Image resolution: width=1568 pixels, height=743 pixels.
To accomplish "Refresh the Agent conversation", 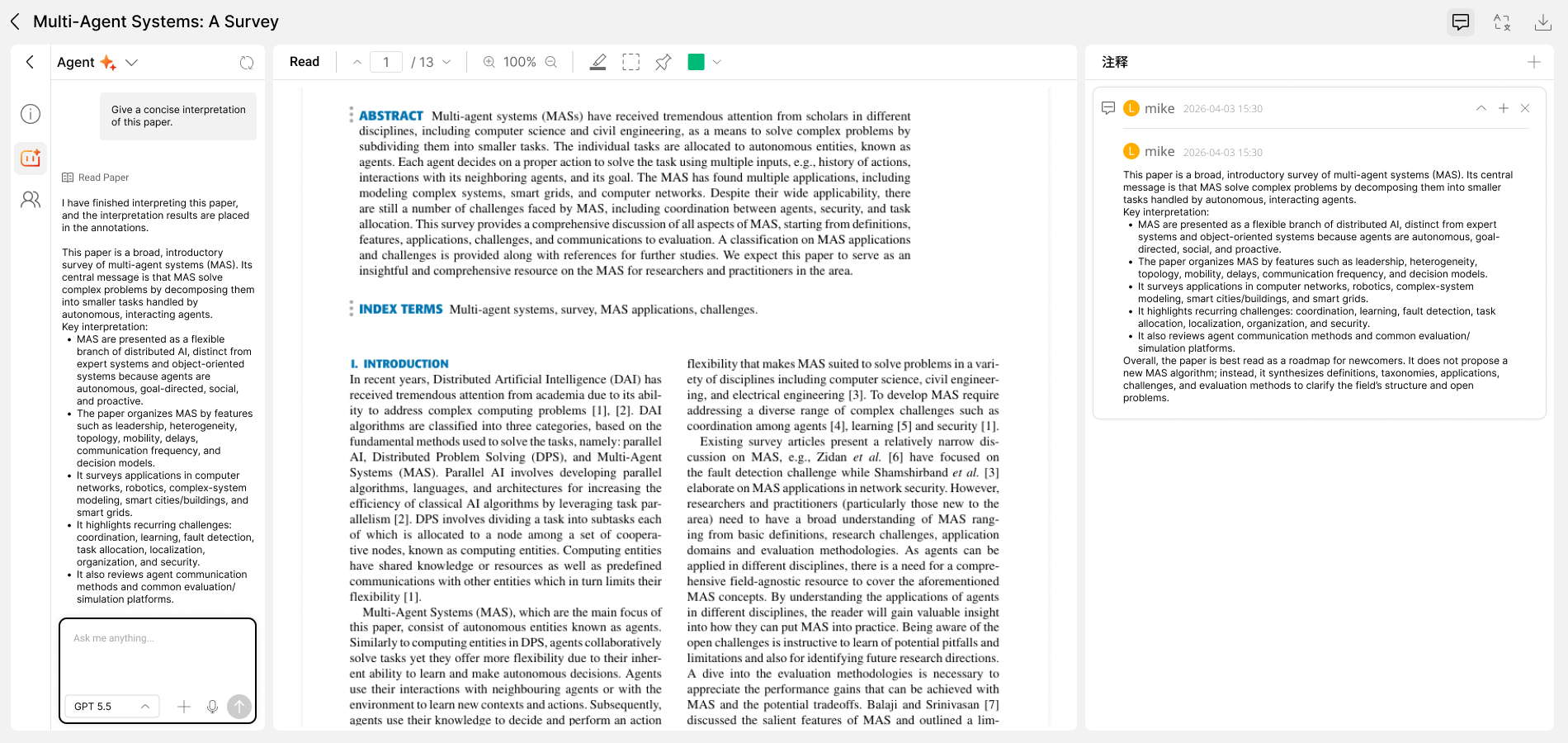I will [x=247, y=63].
